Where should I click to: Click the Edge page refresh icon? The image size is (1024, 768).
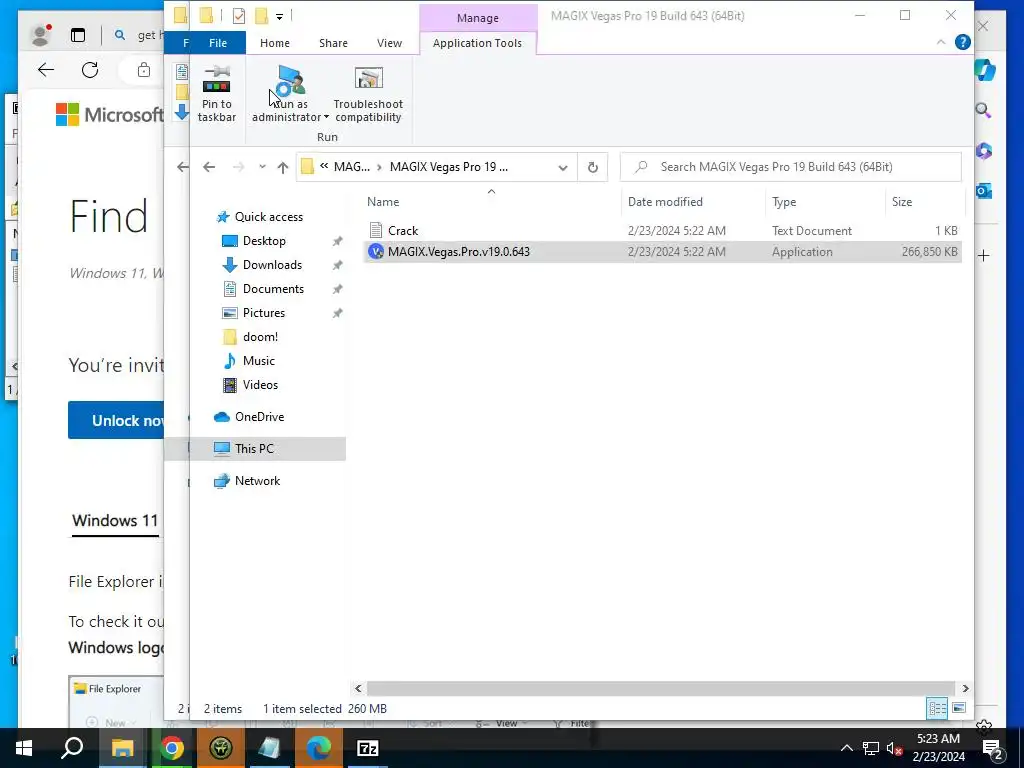coord(90,70)
